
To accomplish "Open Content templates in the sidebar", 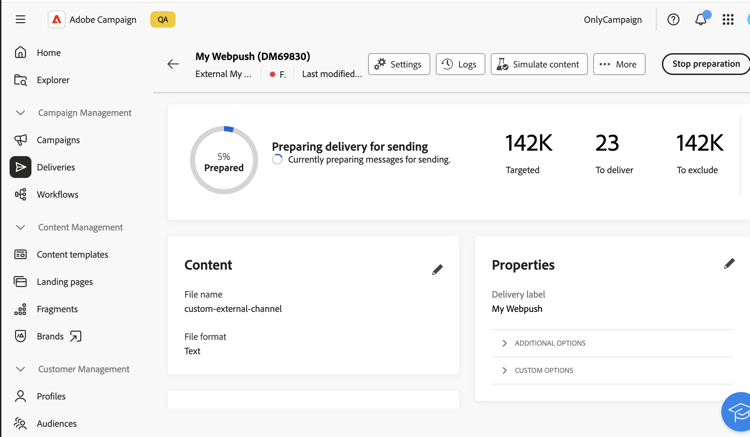I will pos(72,255).
